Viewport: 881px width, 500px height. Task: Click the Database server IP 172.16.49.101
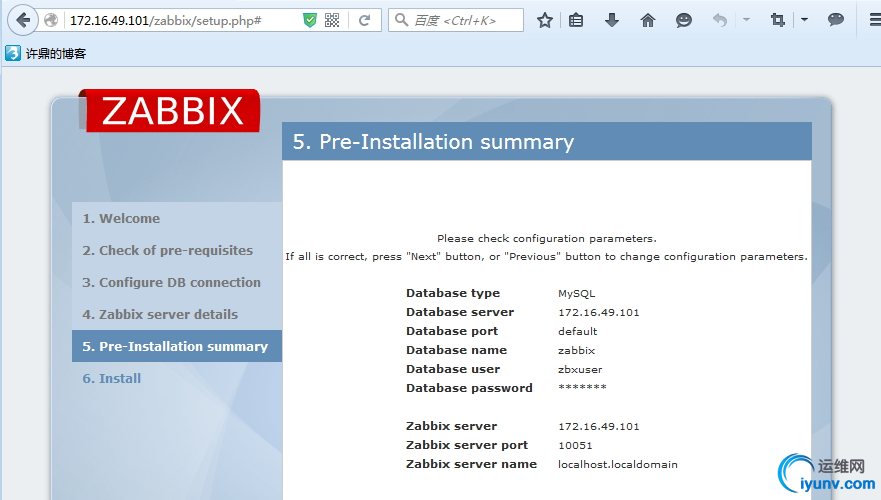click(599, 313)
